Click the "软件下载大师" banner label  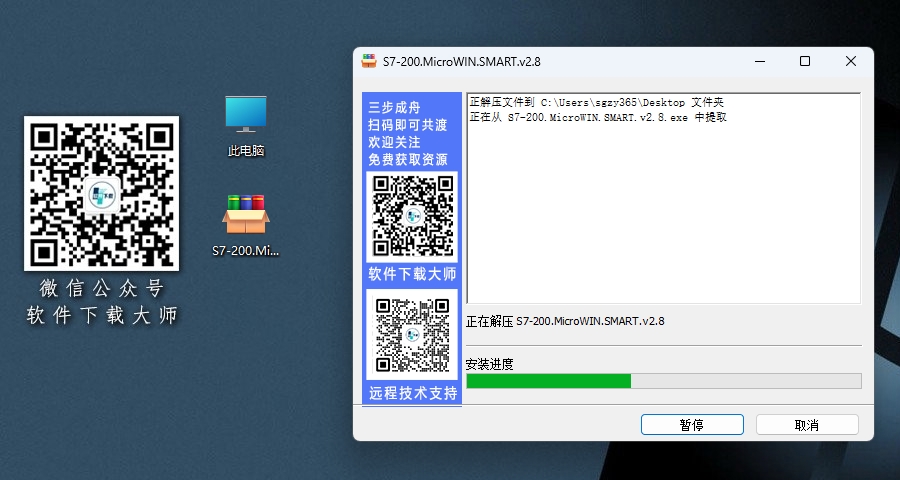pos(412,274)
